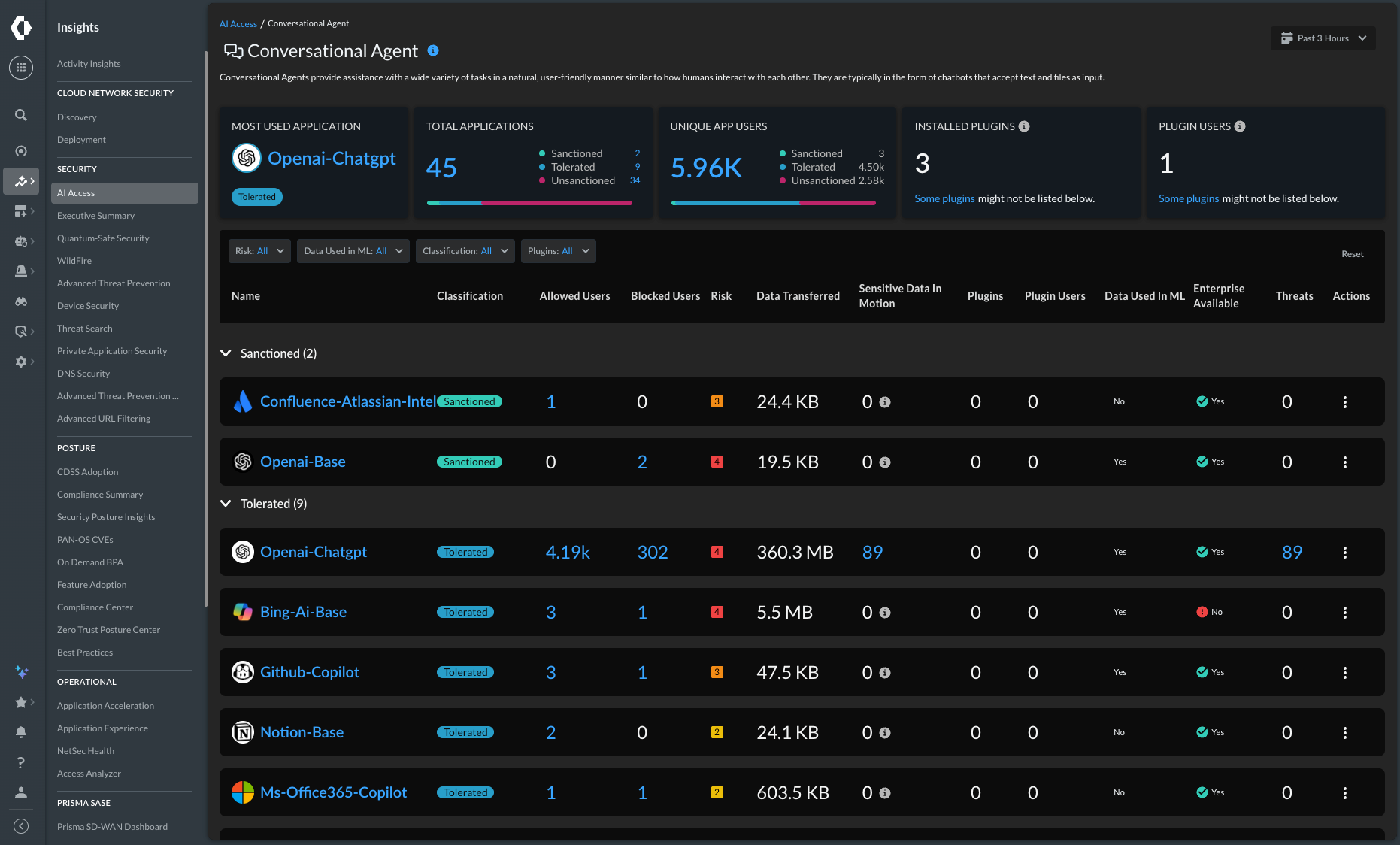The width and height of the screenshot is (1400, 845).
Task: Open the Plugins filter dropdown
Action: tap(558, 251)
